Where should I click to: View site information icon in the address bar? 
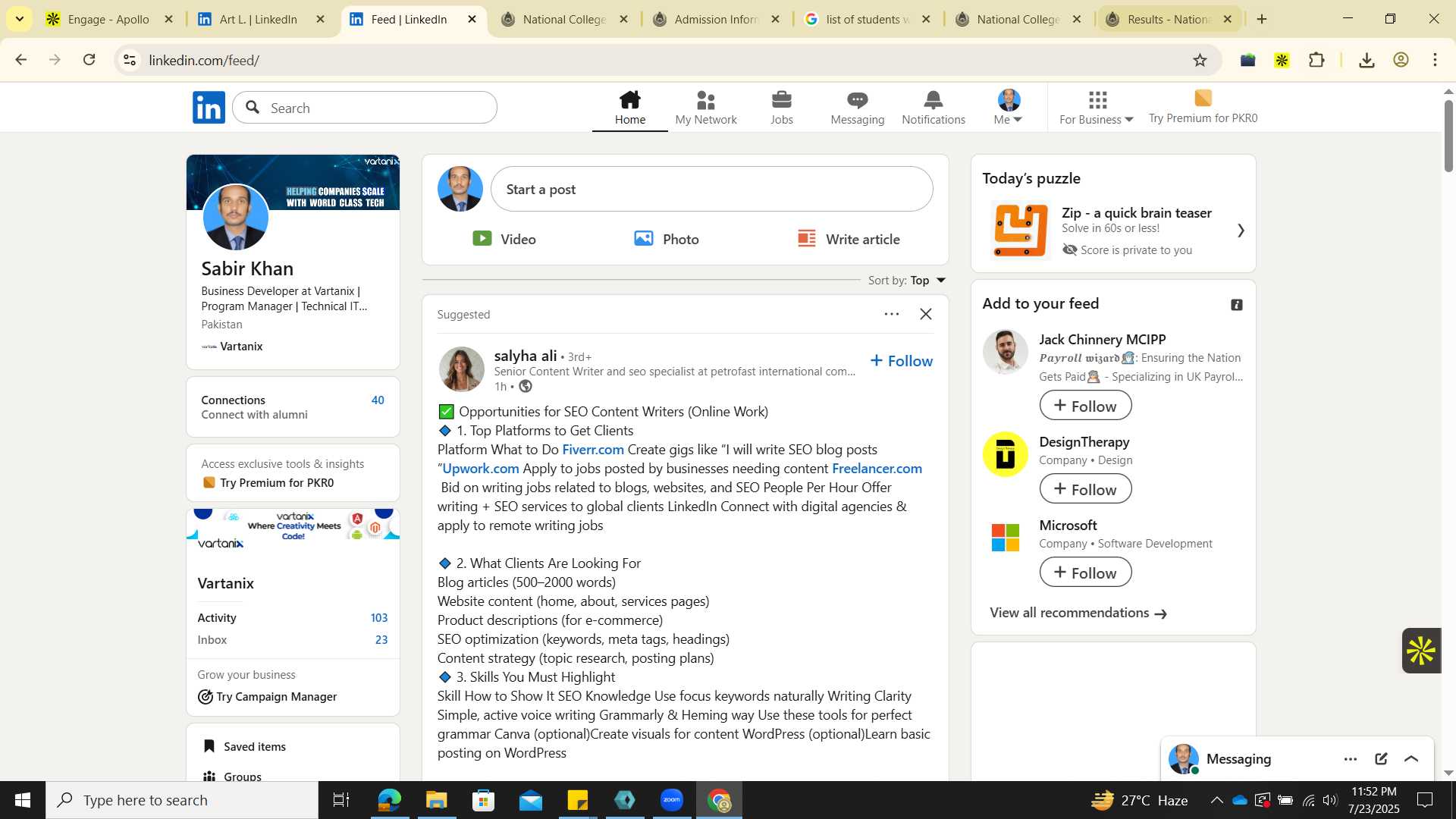(130, 60)
